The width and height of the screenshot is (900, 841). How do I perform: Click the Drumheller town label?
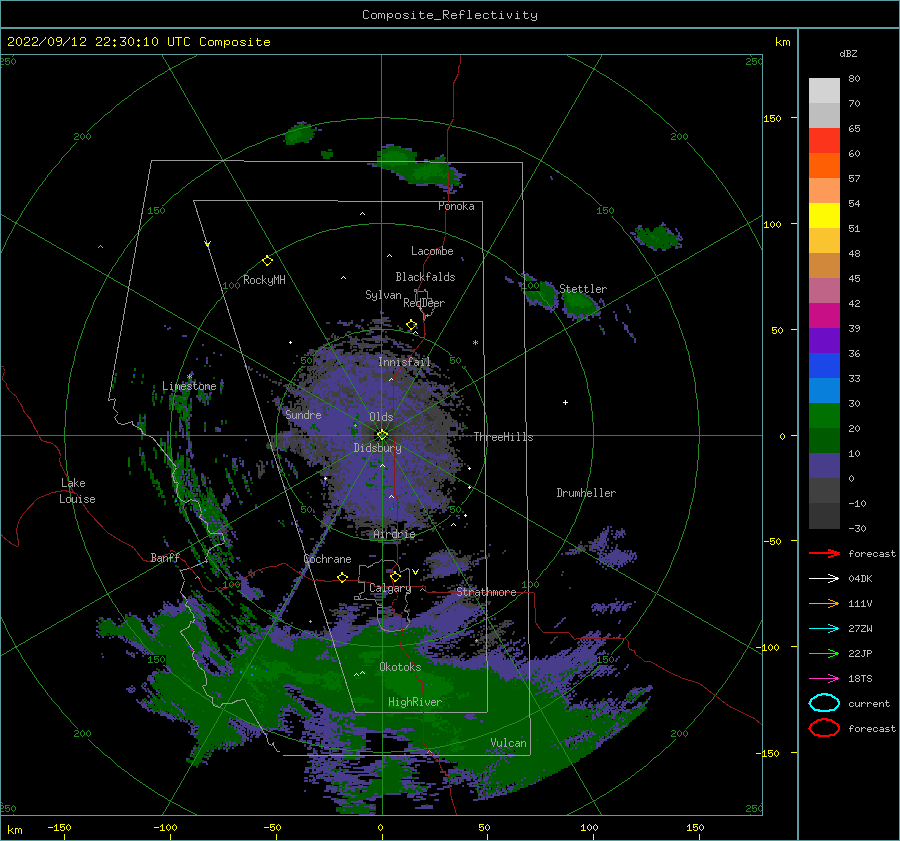pyautogui.click(x=586, y=493)
